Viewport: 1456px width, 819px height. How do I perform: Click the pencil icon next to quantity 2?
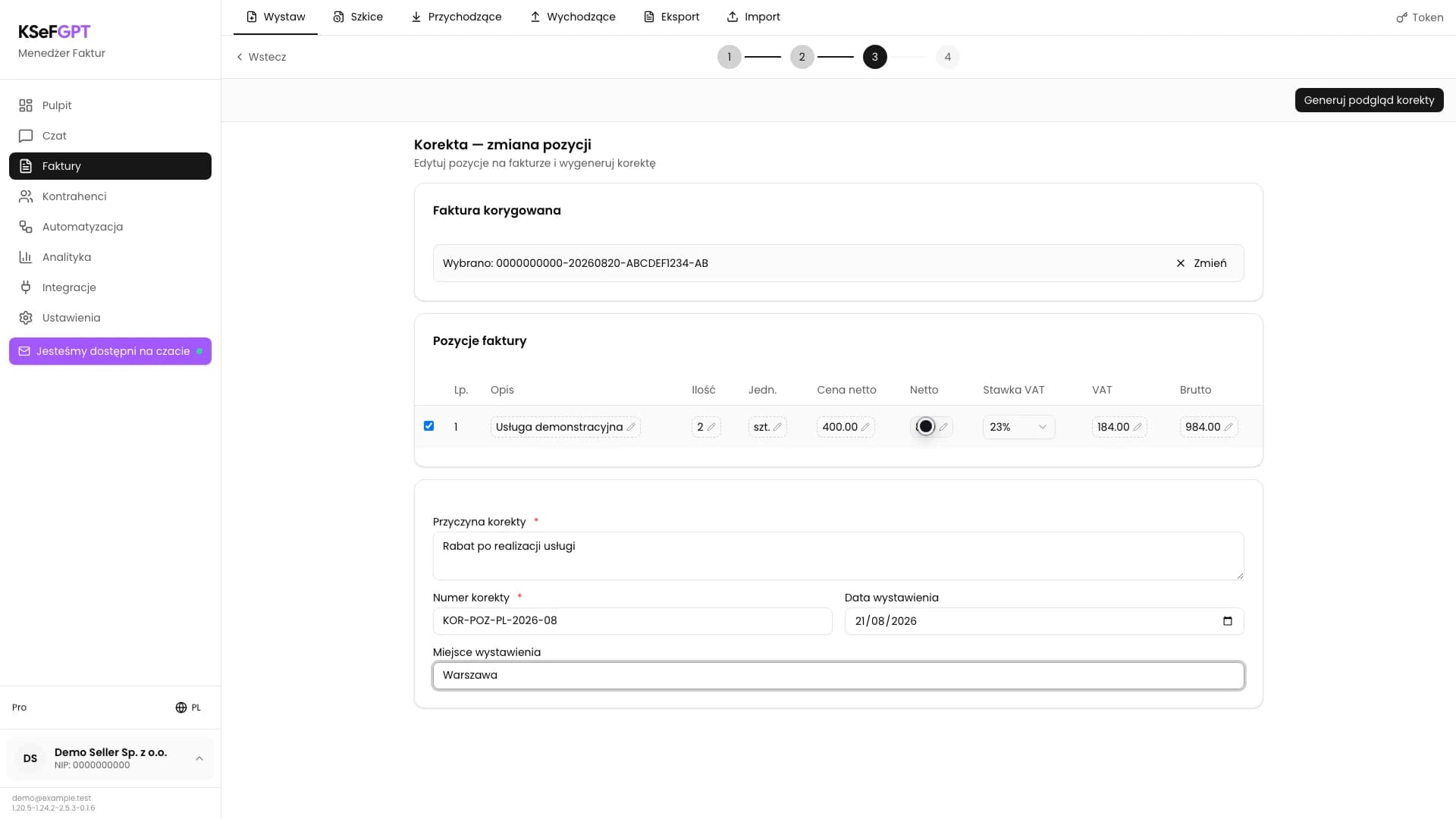[x=711, y=427]
